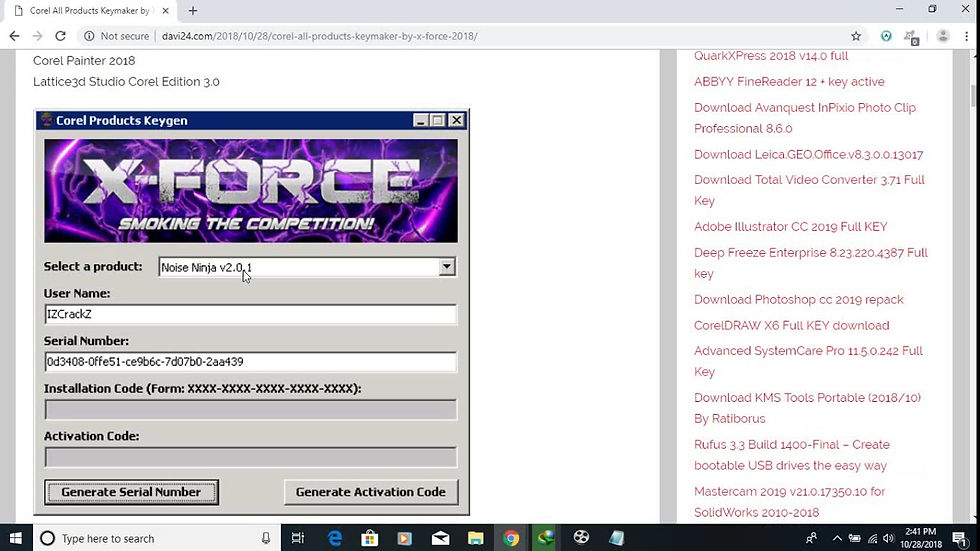Screen dimensions: 980x551
Task: Close the Corel All Products Keymaker tab
Action: tap(165, 11)
